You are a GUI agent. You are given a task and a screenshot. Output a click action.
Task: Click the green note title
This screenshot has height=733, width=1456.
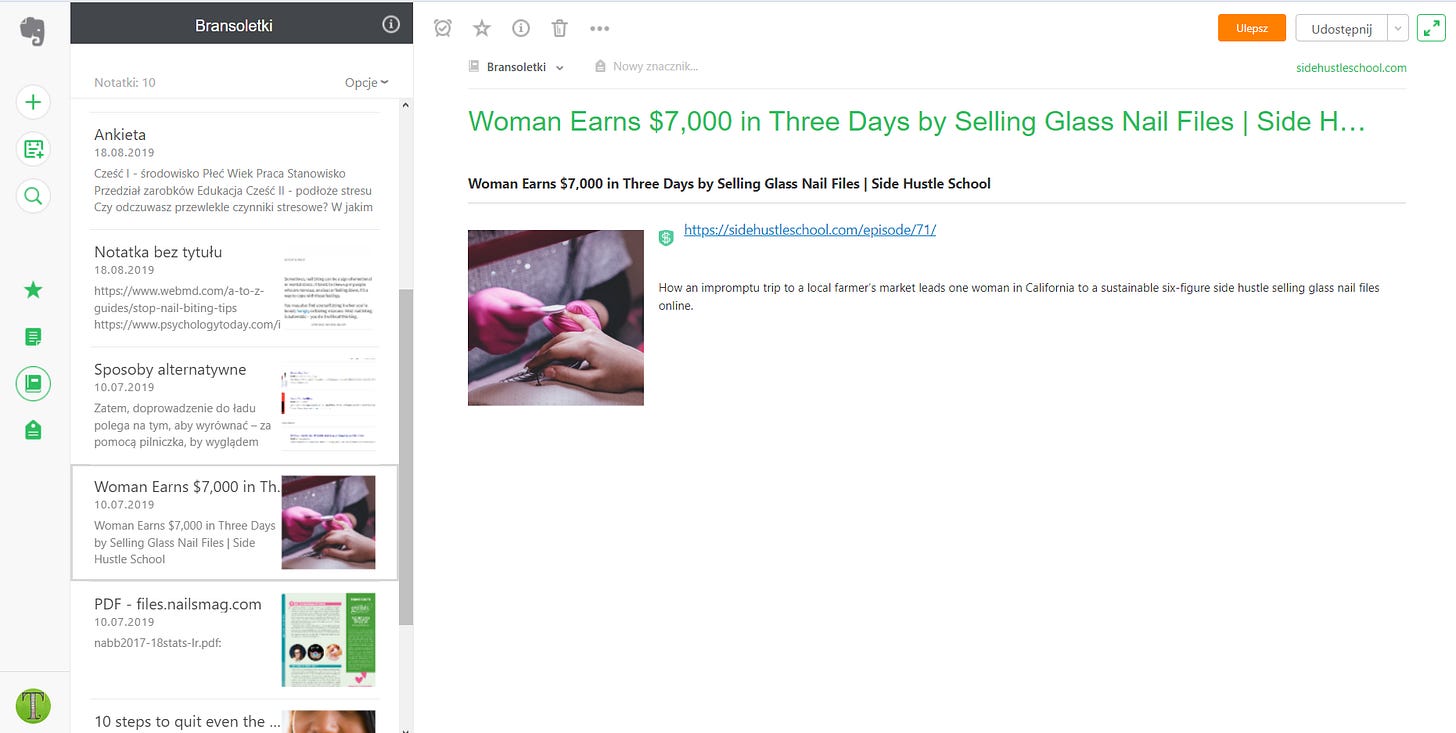coord(916,121)
